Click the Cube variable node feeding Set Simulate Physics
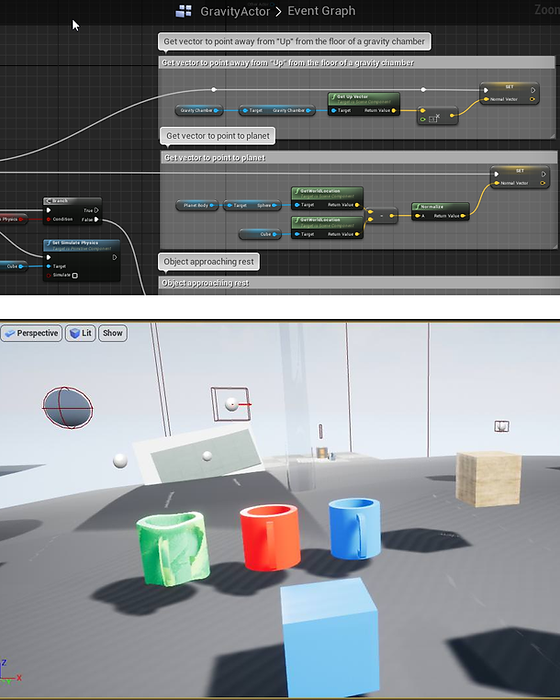 click(x=13, y=266)
